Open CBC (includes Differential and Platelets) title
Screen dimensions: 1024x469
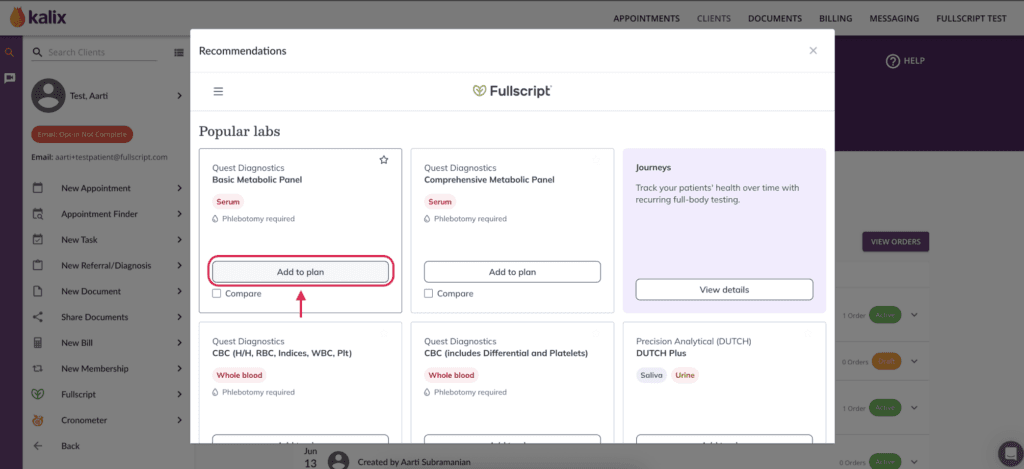click(506, 353)
